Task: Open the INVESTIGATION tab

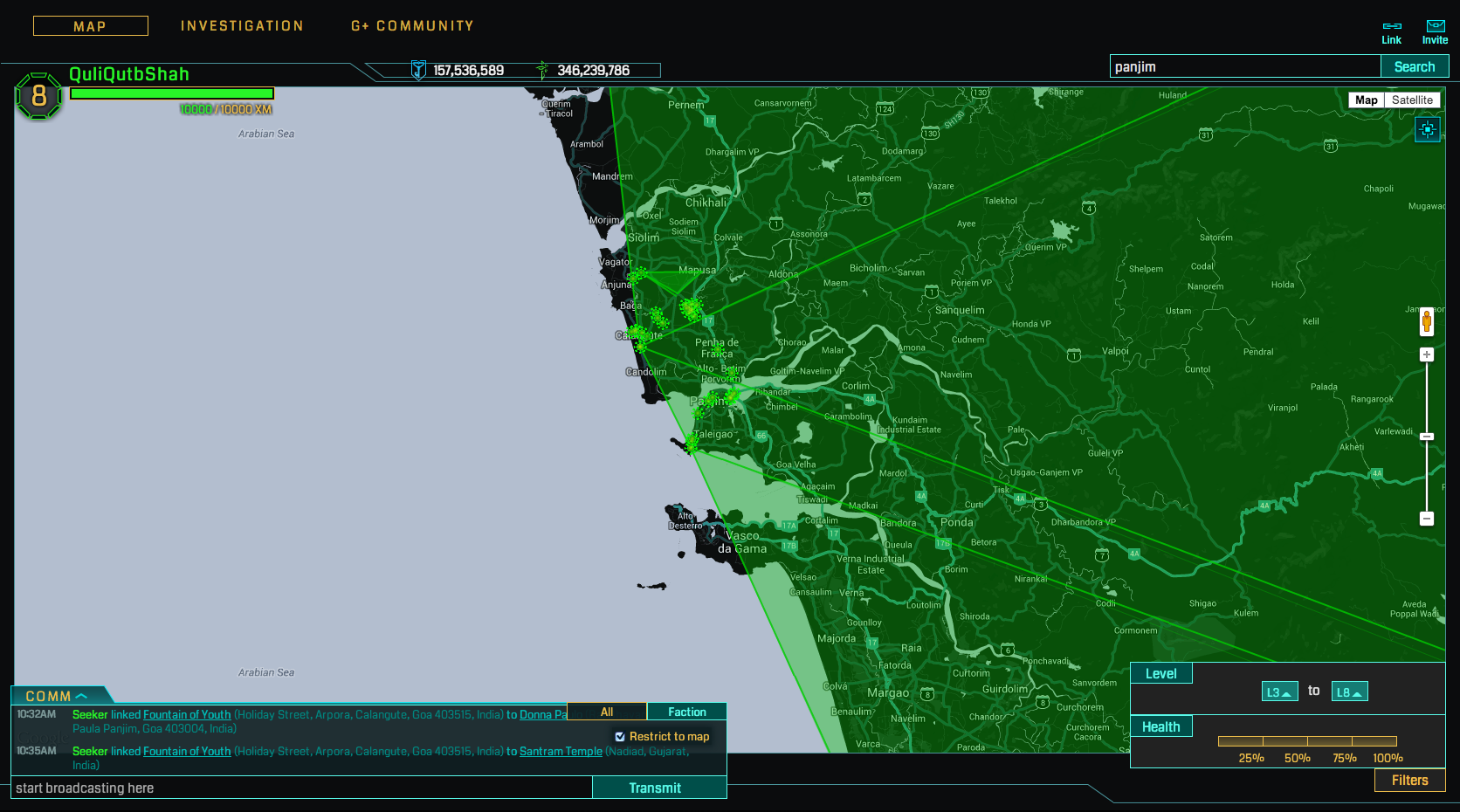Action: [x=242, y=26]
